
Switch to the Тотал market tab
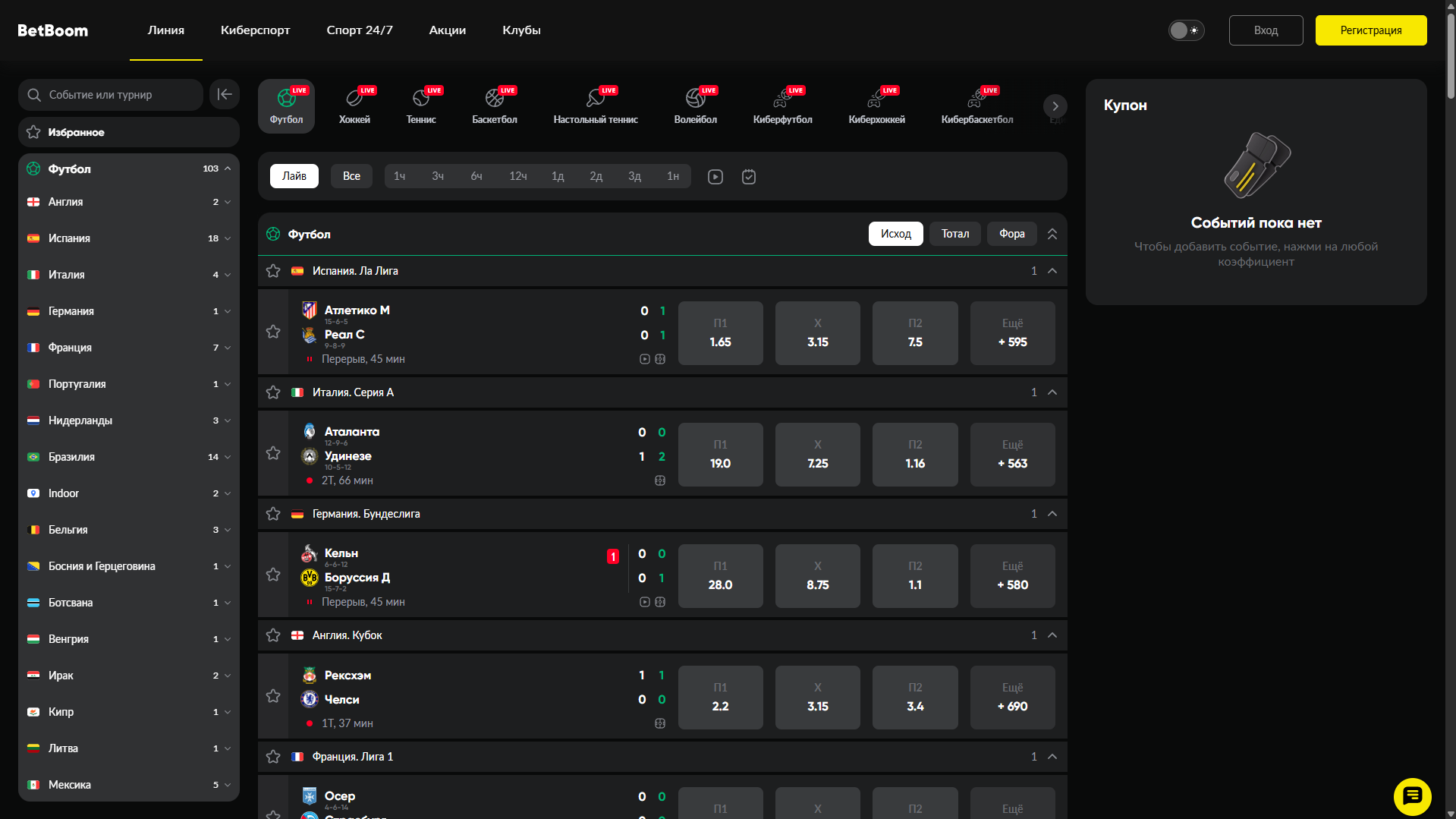955,234
